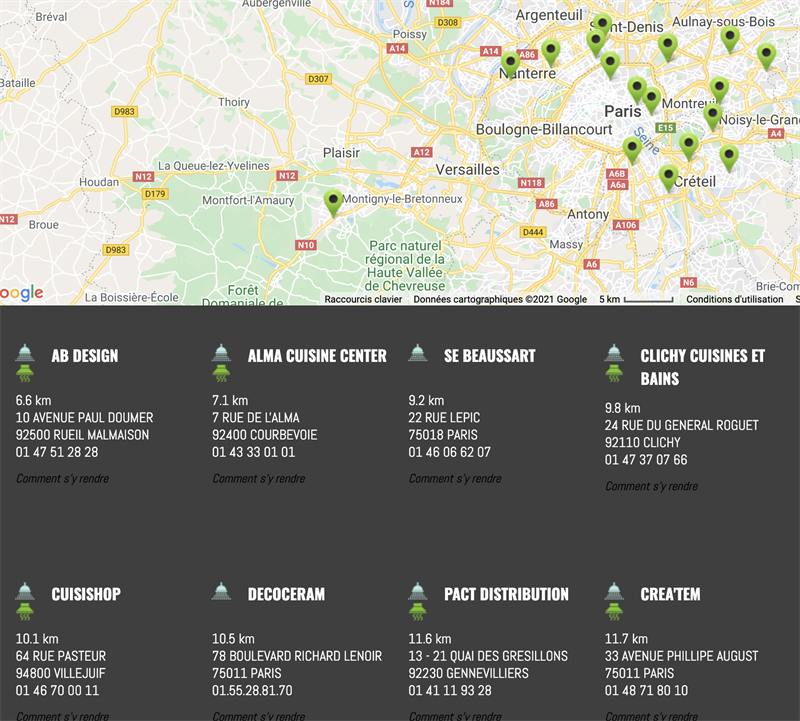Open Conditions d'utilisation map link

point(735,300)
